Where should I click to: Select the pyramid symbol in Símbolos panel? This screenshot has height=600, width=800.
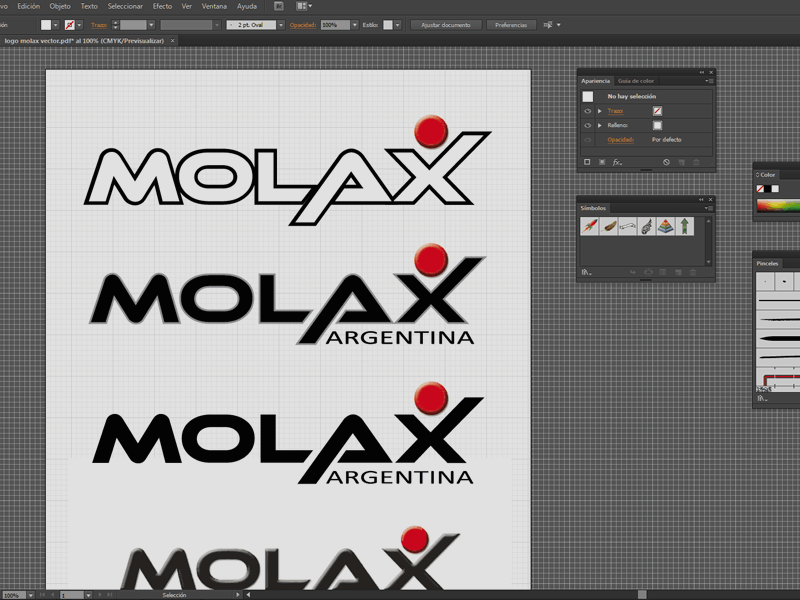click(664, 226)
